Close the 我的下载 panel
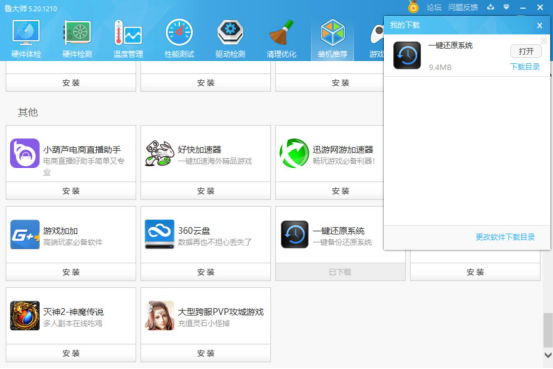The image size is (553, 369). 540,25
